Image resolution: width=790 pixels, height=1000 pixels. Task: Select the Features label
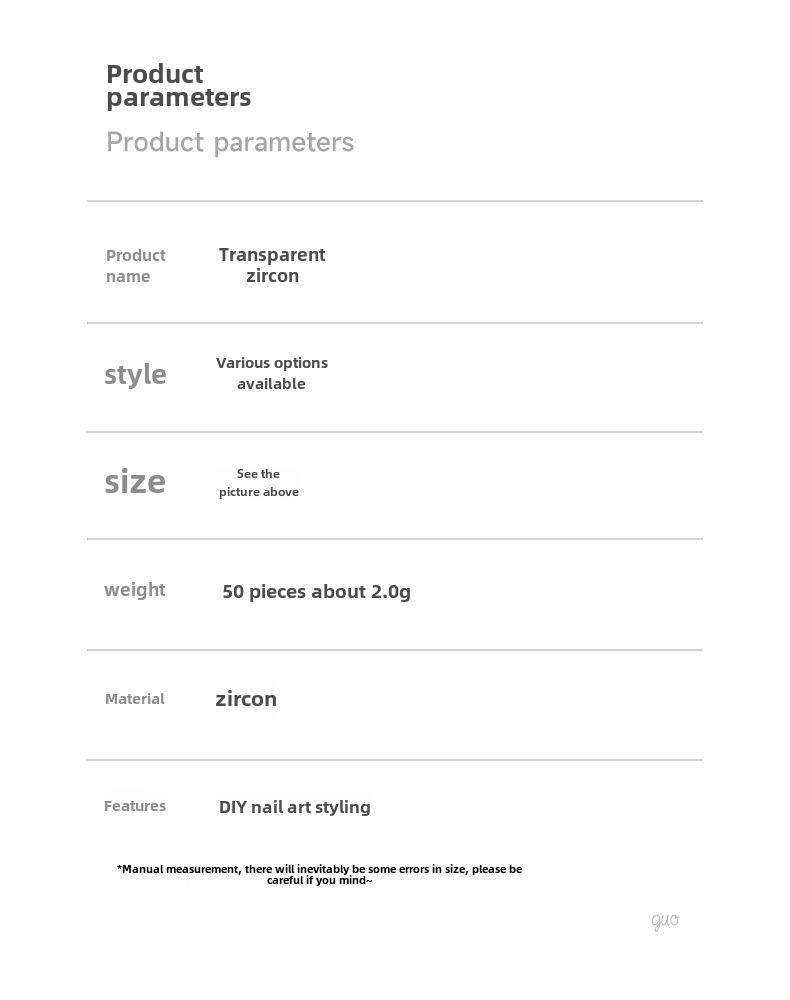(135, 806)
